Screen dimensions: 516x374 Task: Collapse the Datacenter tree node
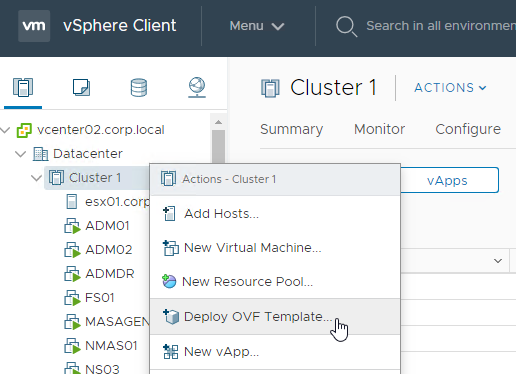coord(20,154)
